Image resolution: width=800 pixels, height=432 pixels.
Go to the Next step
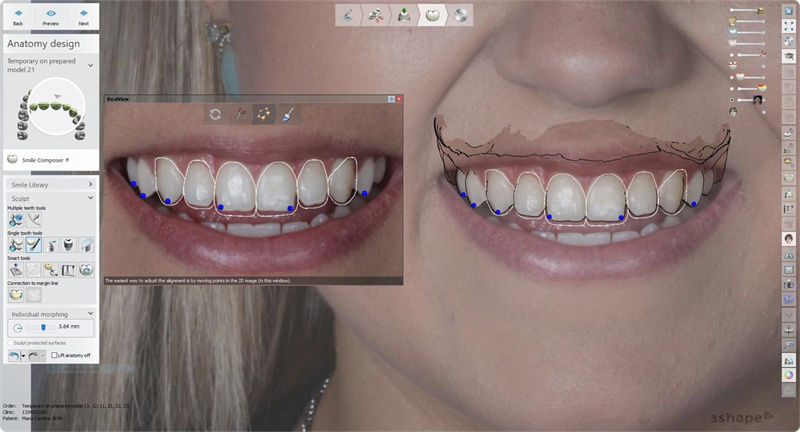83,16
